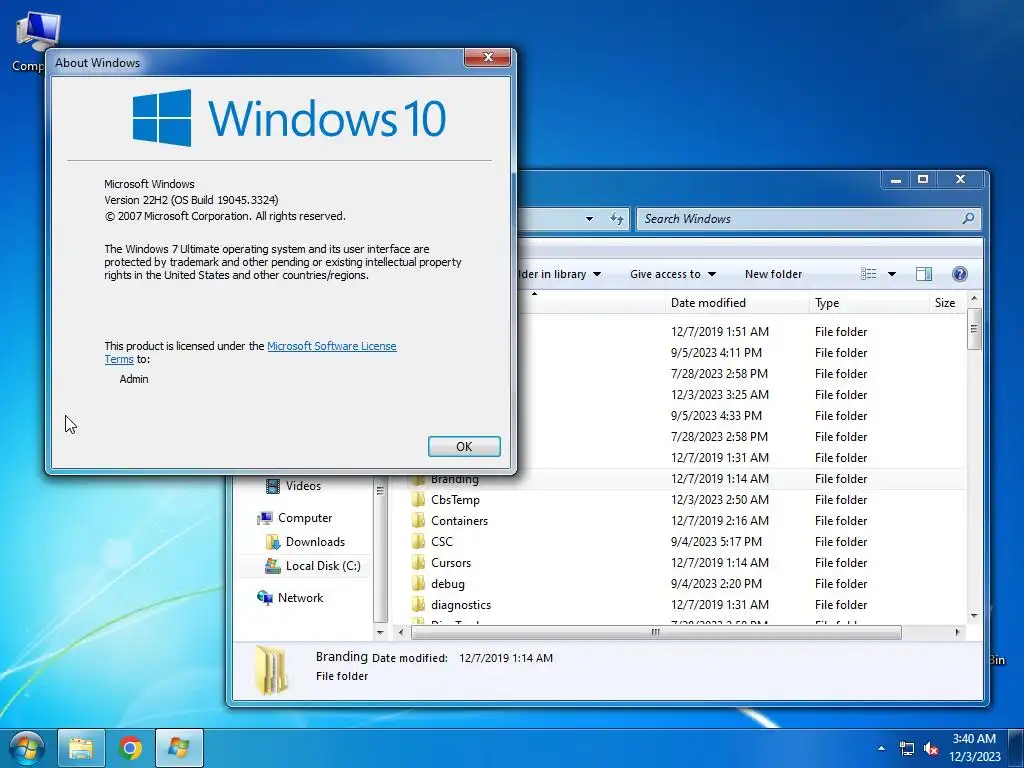Image resolution: width=1024 pixels, height=768 pixels.
Task: Click the horizontal scrollbar left arrow
Action: [400, 632]
